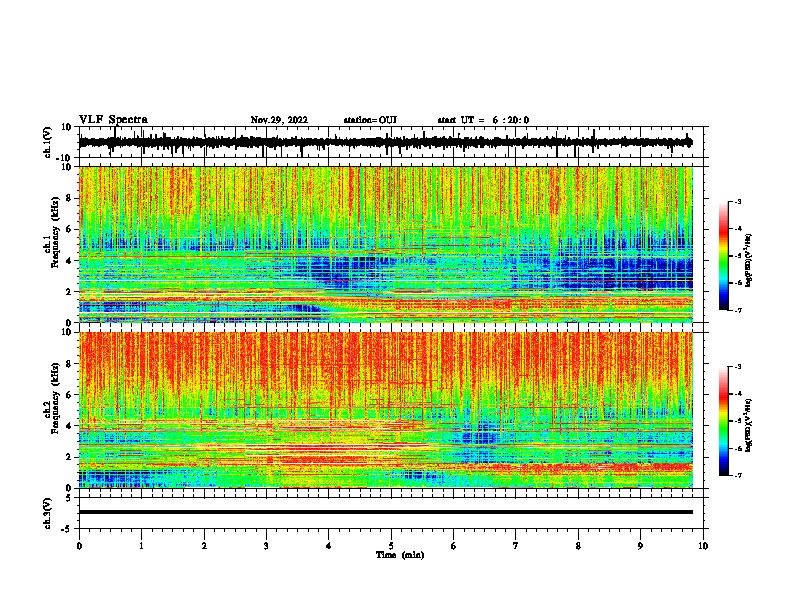
Task: Click the "station=OUI" header label
Action: pos(370,120)
